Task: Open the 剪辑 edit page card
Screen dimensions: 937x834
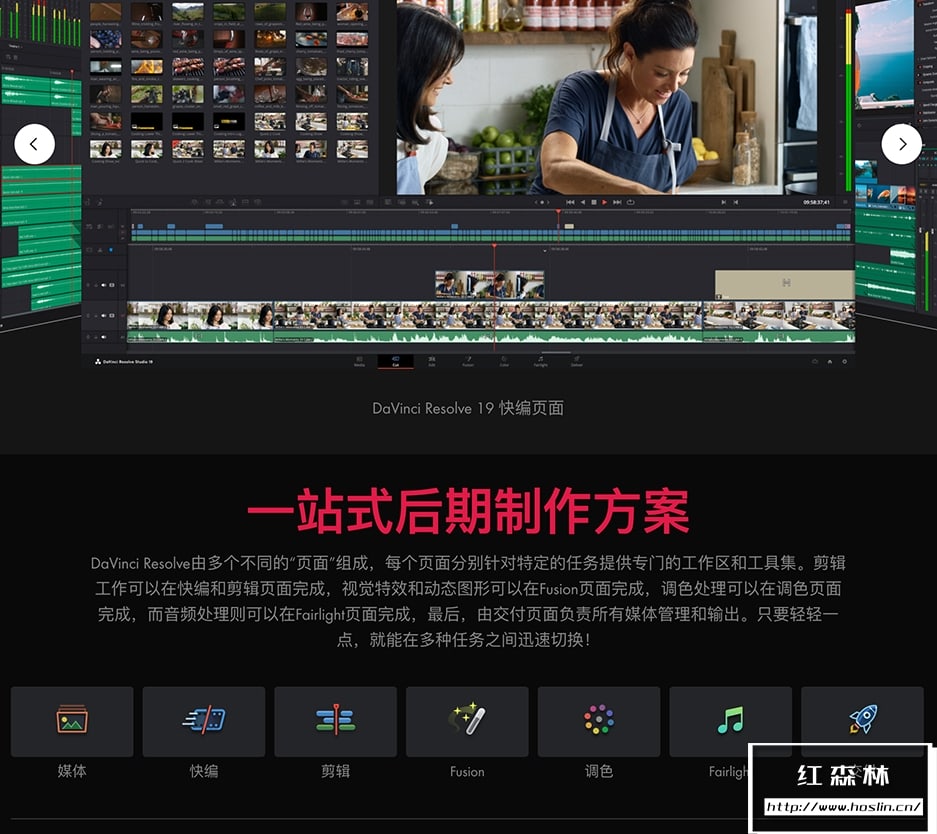Action: [335, 722]
